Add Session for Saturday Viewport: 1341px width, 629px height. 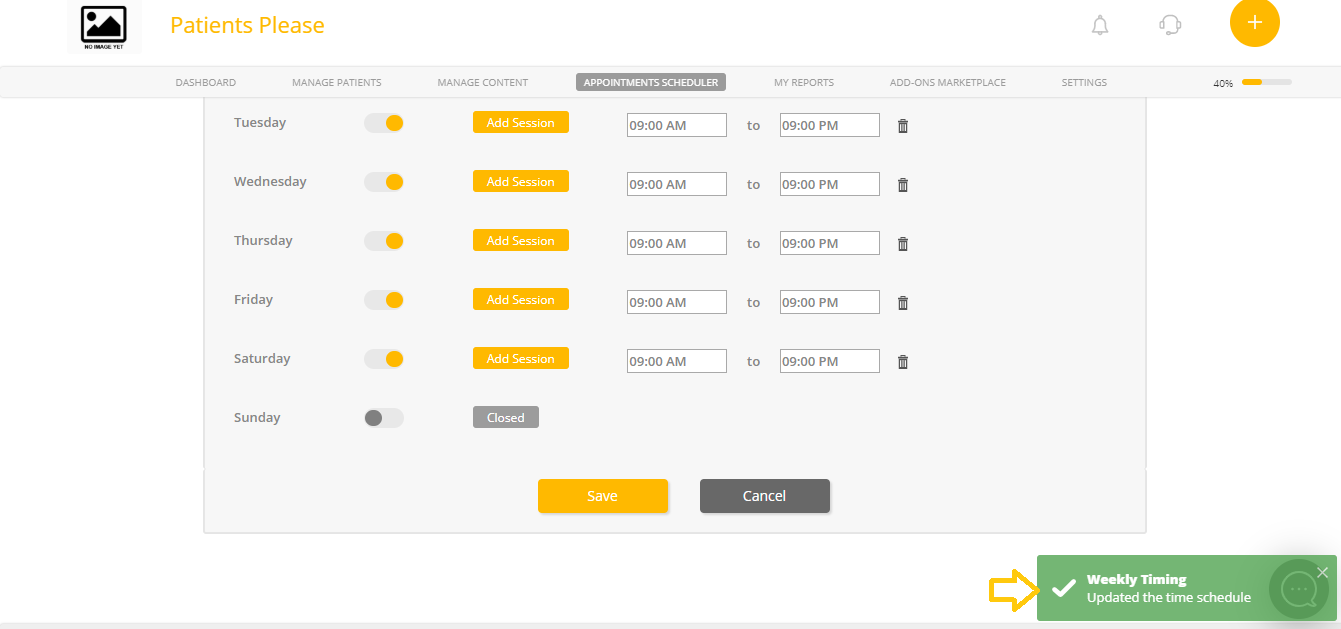(x=521, y=358)
